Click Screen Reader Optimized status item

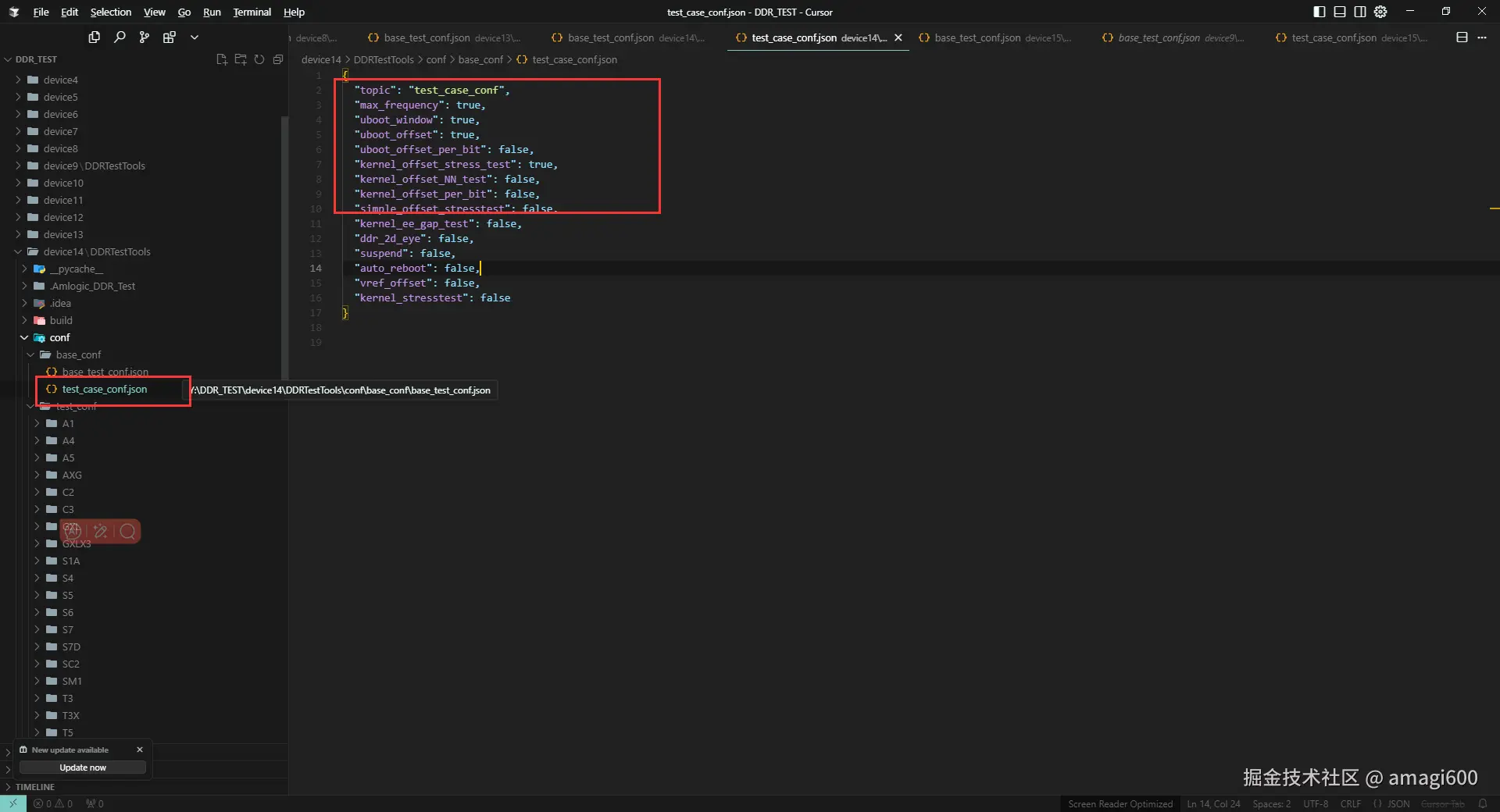click(x=1120, y=803)
